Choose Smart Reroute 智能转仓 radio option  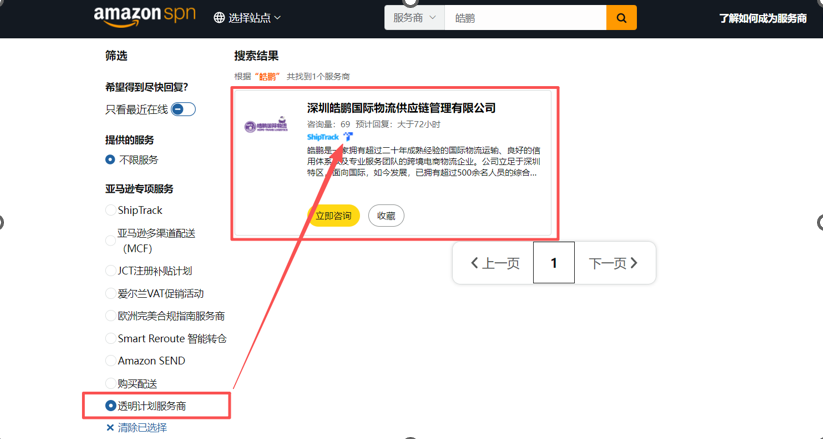click(x=110, y=339)
